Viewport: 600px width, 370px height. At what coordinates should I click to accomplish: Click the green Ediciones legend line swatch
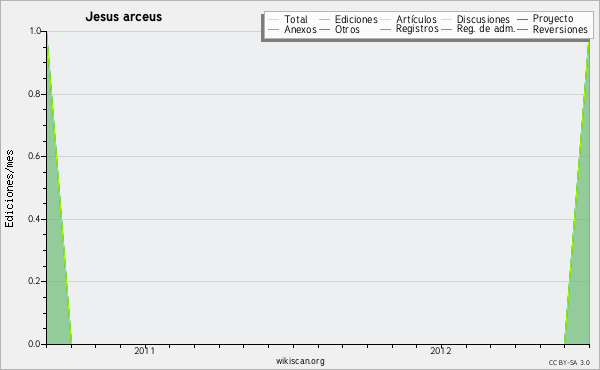click(324, 20)
